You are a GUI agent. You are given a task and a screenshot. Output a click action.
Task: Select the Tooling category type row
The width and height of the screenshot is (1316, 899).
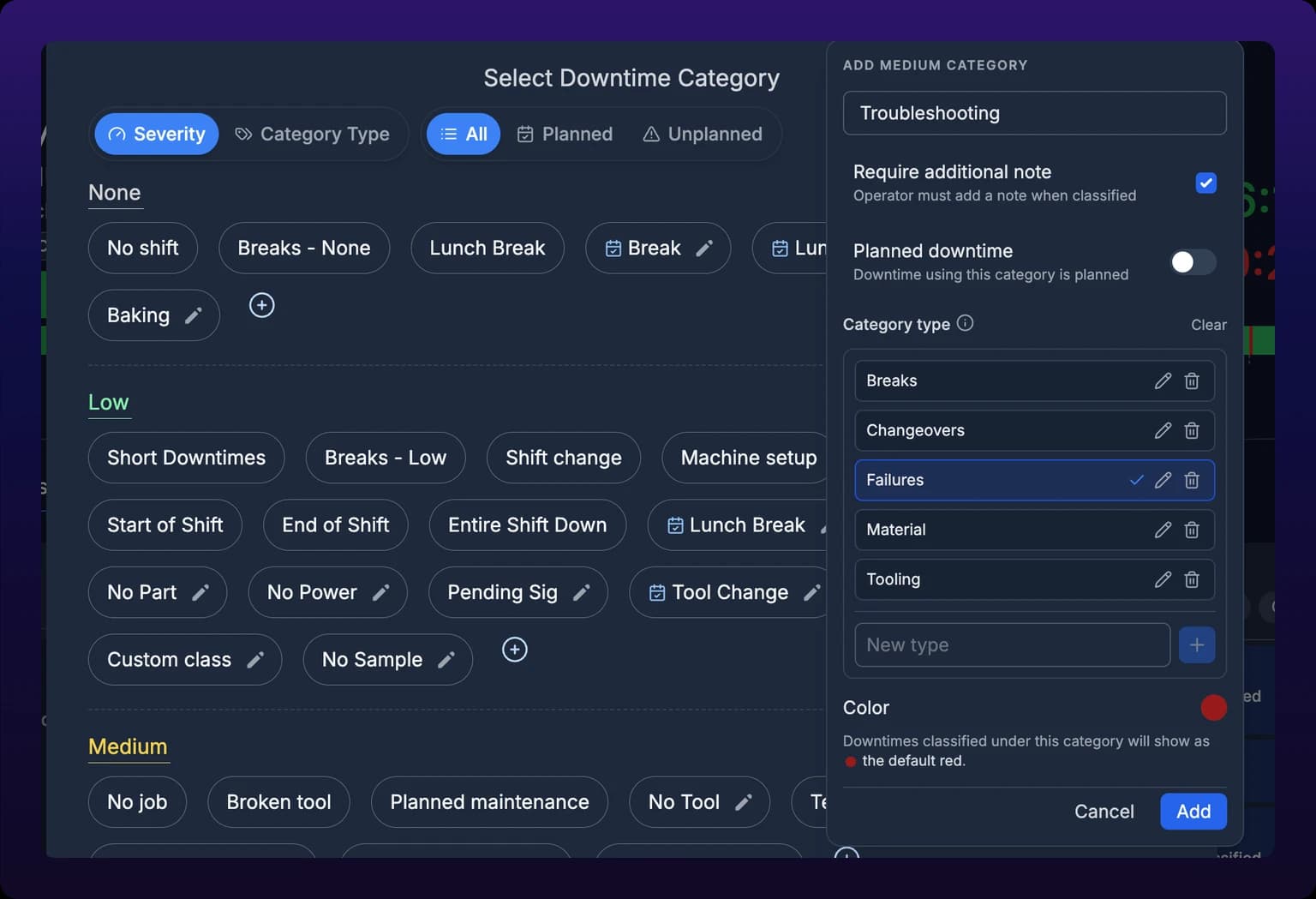1034,579
